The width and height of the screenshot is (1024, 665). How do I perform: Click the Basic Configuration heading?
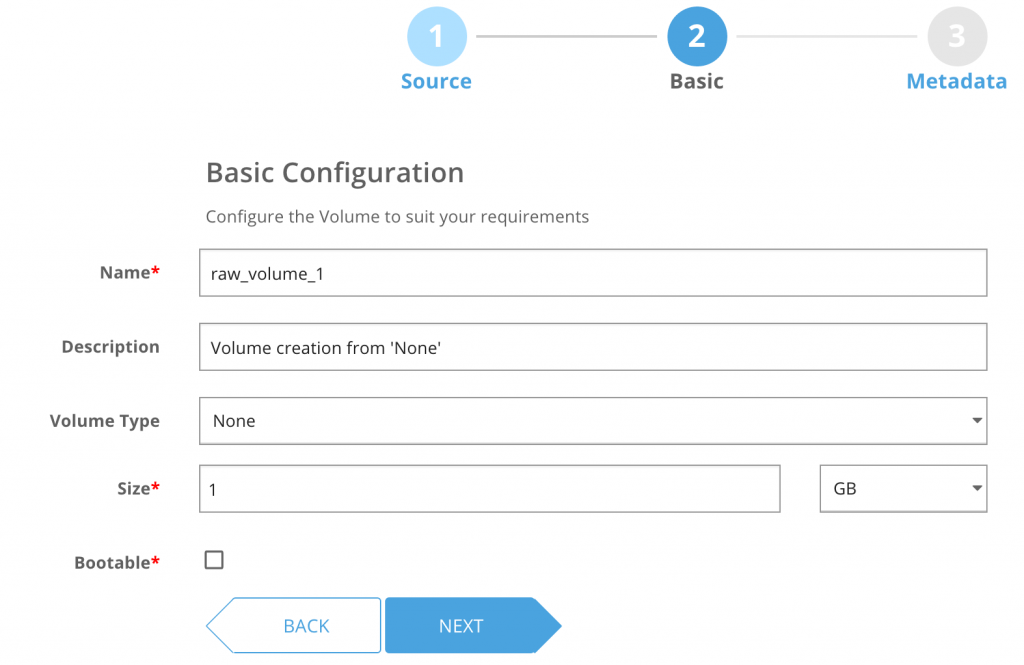pyautogui.click(x=335, y=173)
